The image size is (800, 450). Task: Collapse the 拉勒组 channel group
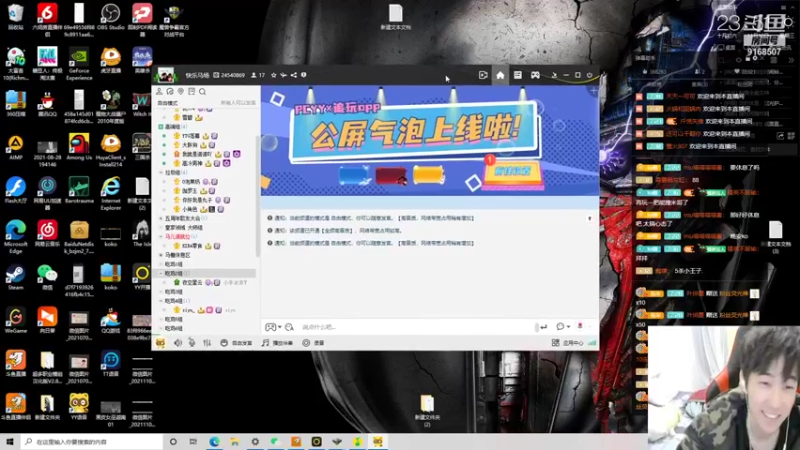point(161,172)
